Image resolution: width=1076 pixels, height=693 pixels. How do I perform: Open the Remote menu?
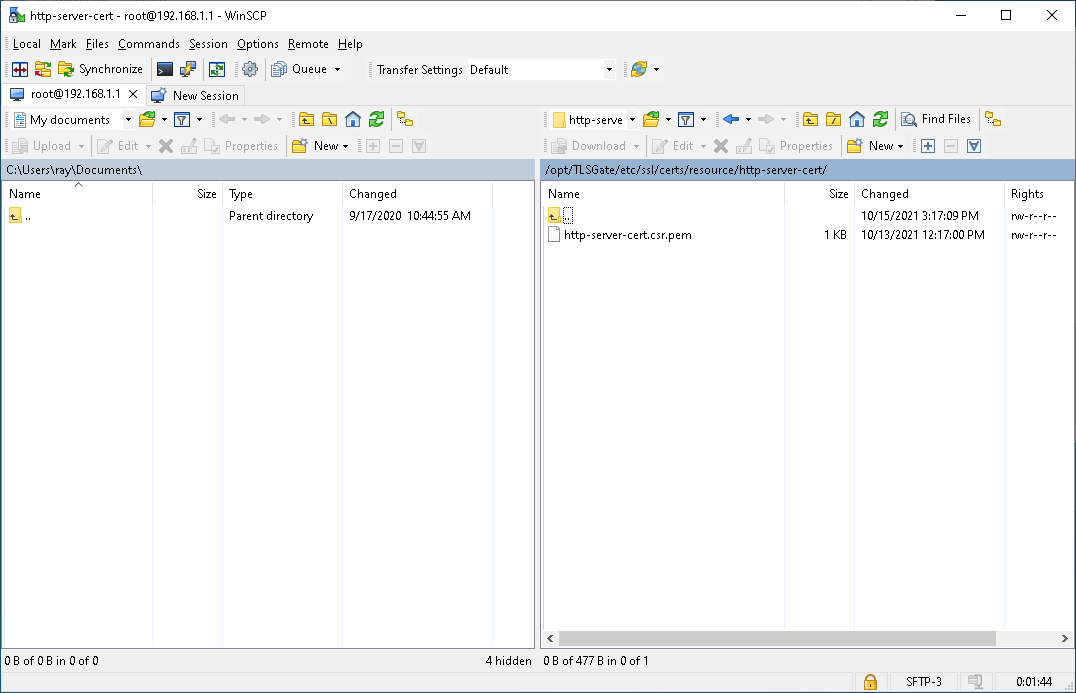[308, 44]
